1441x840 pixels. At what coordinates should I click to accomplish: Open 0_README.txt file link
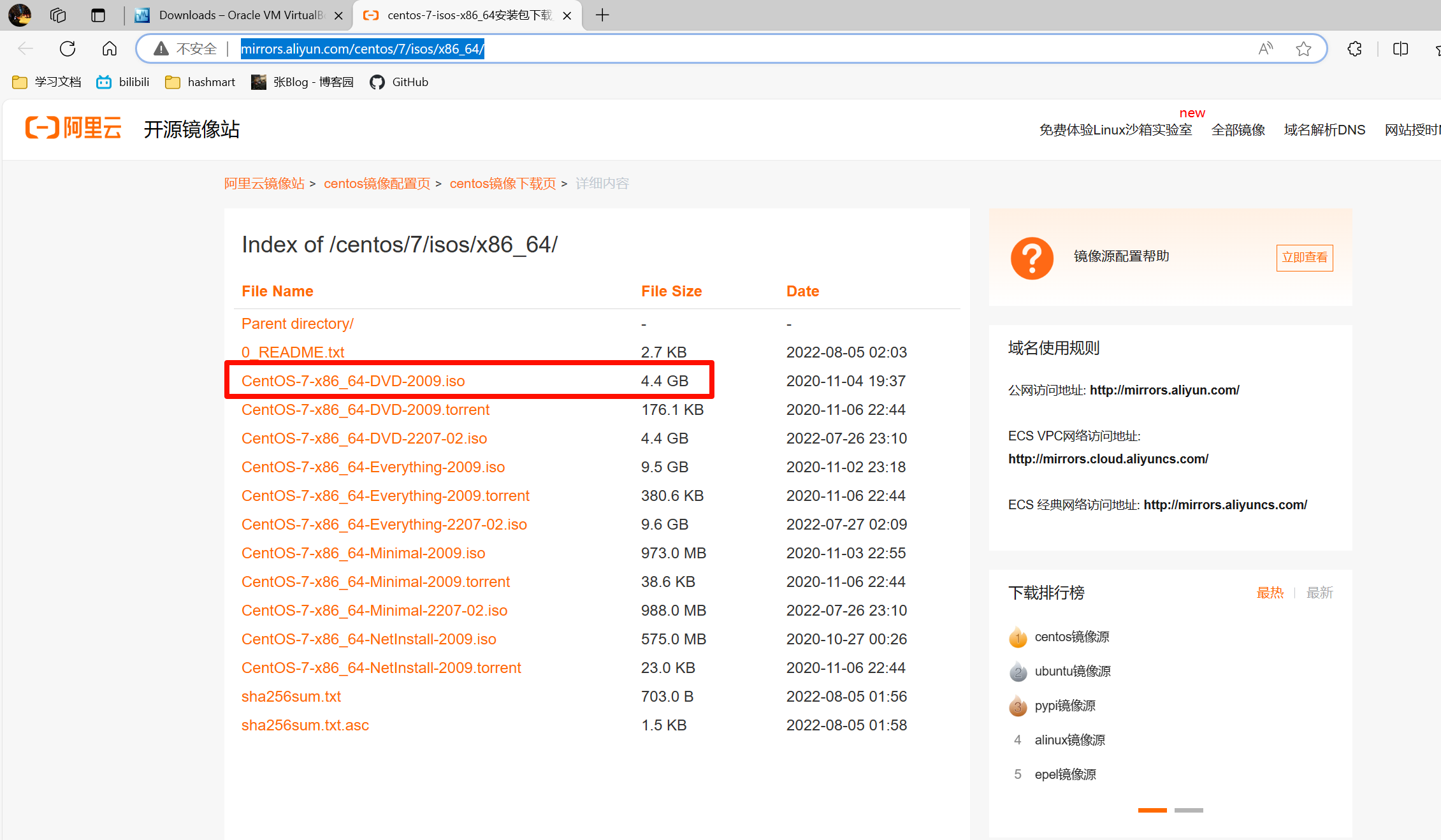click(293, 352)
